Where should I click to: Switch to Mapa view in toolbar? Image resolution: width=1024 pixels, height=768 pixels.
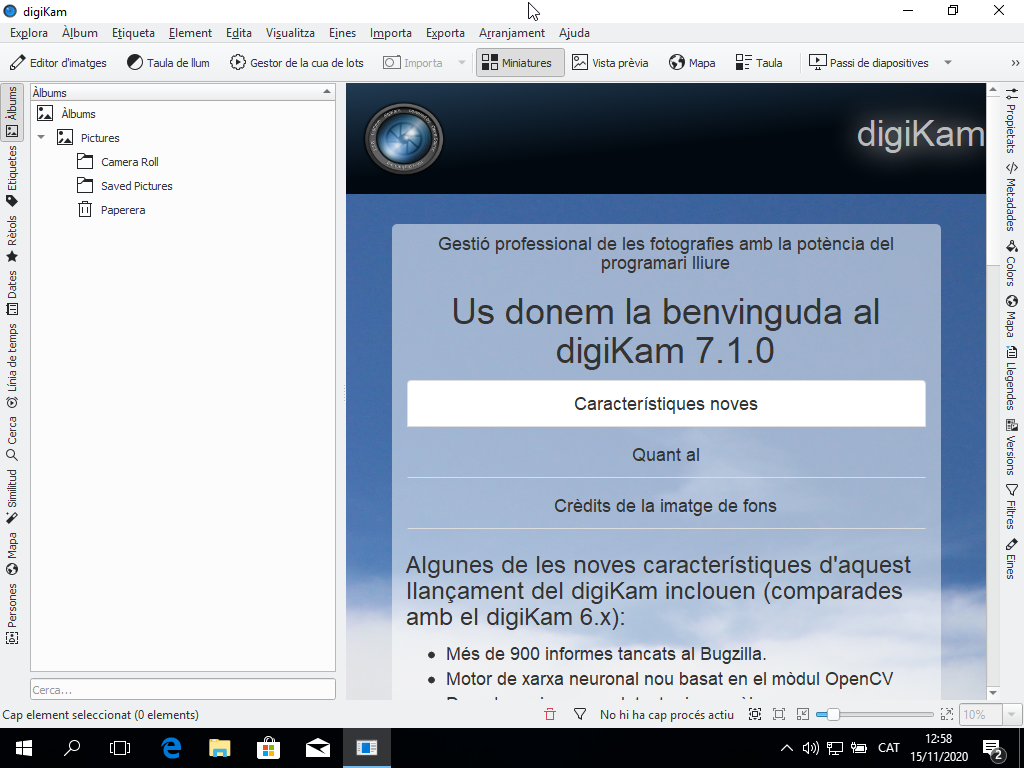point(692,63)
